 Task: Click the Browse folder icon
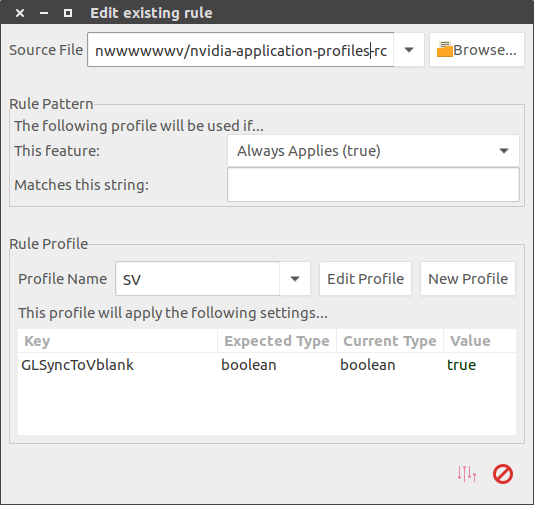[x=444, y=49]
